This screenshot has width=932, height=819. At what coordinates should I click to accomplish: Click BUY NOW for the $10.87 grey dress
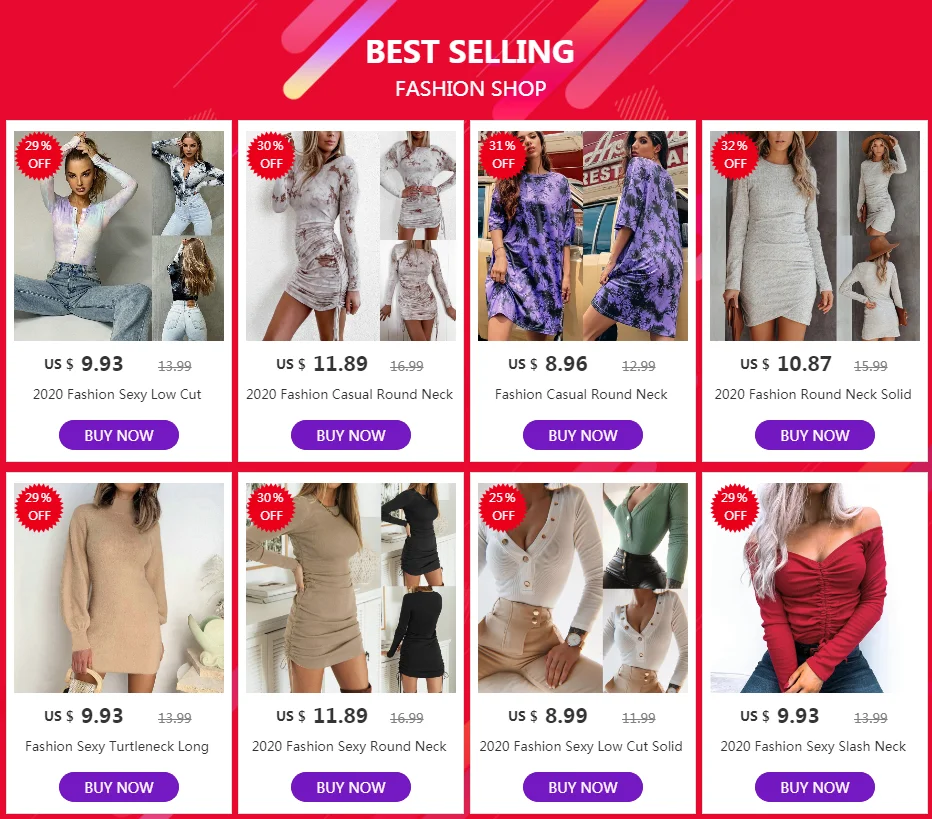814,435
